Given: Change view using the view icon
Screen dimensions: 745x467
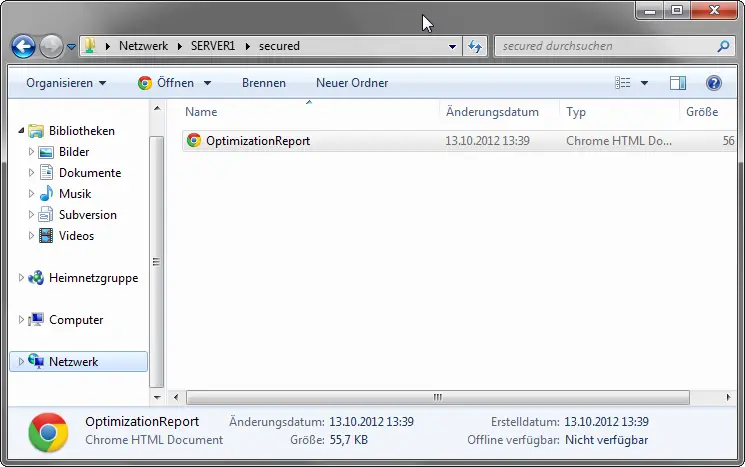Looking at the screenshot, I should click(622, 83).
